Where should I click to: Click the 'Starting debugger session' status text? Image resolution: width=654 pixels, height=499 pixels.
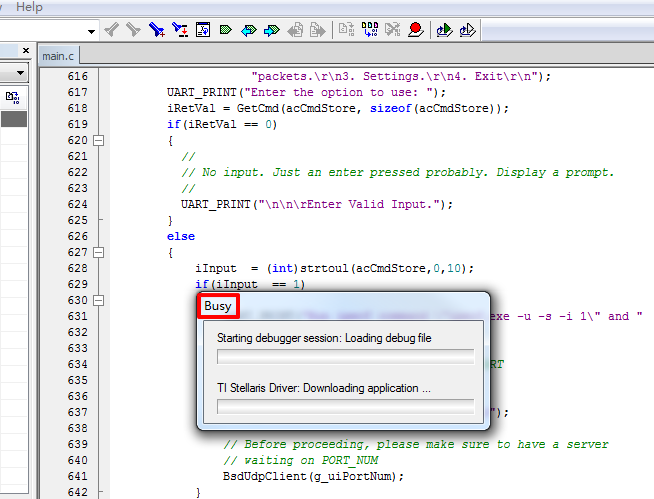tap(324, 338)
